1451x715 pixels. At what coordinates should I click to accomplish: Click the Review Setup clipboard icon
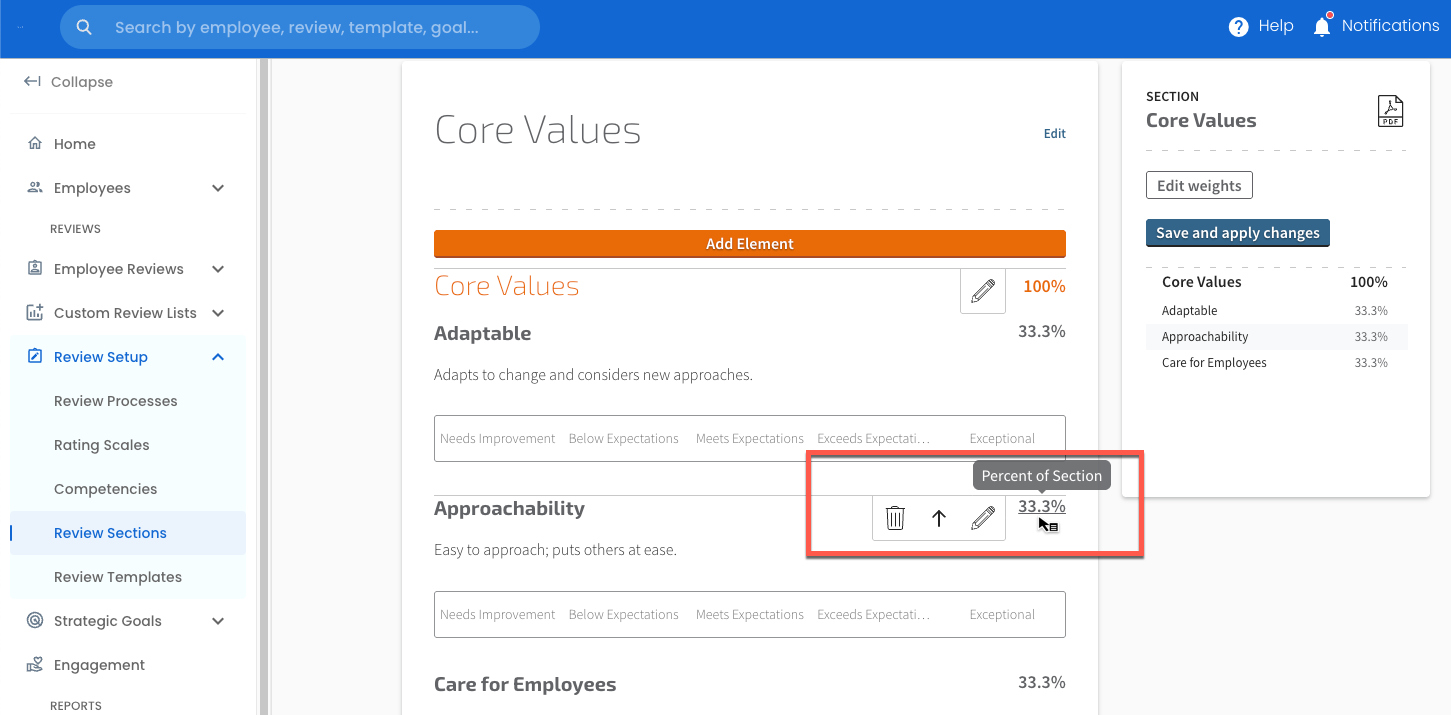[x=35, y=357]
